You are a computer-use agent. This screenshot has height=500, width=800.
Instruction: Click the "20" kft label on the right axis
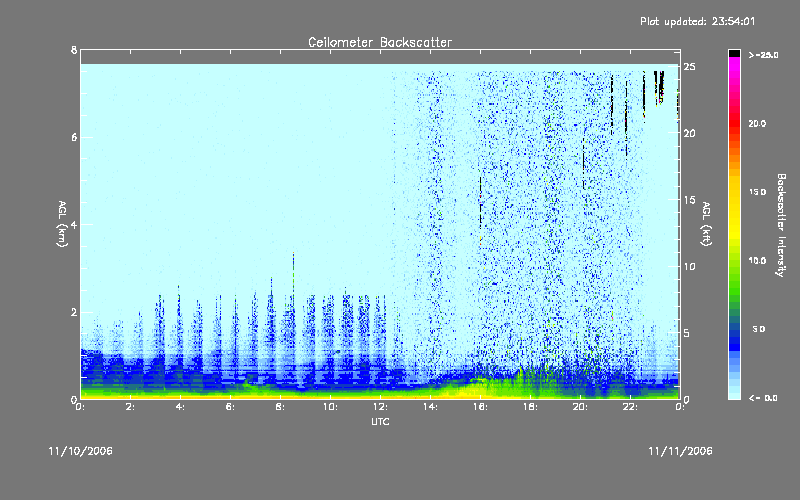click(689, 133)
